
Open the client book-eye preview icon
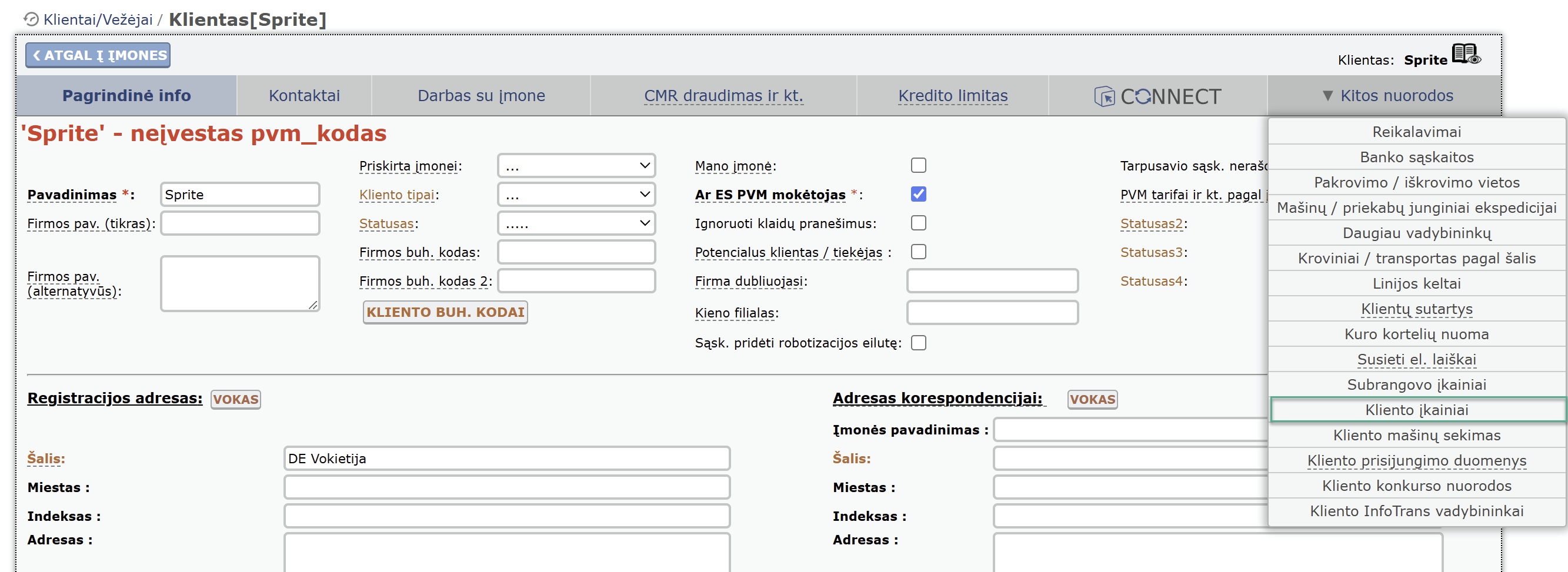[1466, 54]
